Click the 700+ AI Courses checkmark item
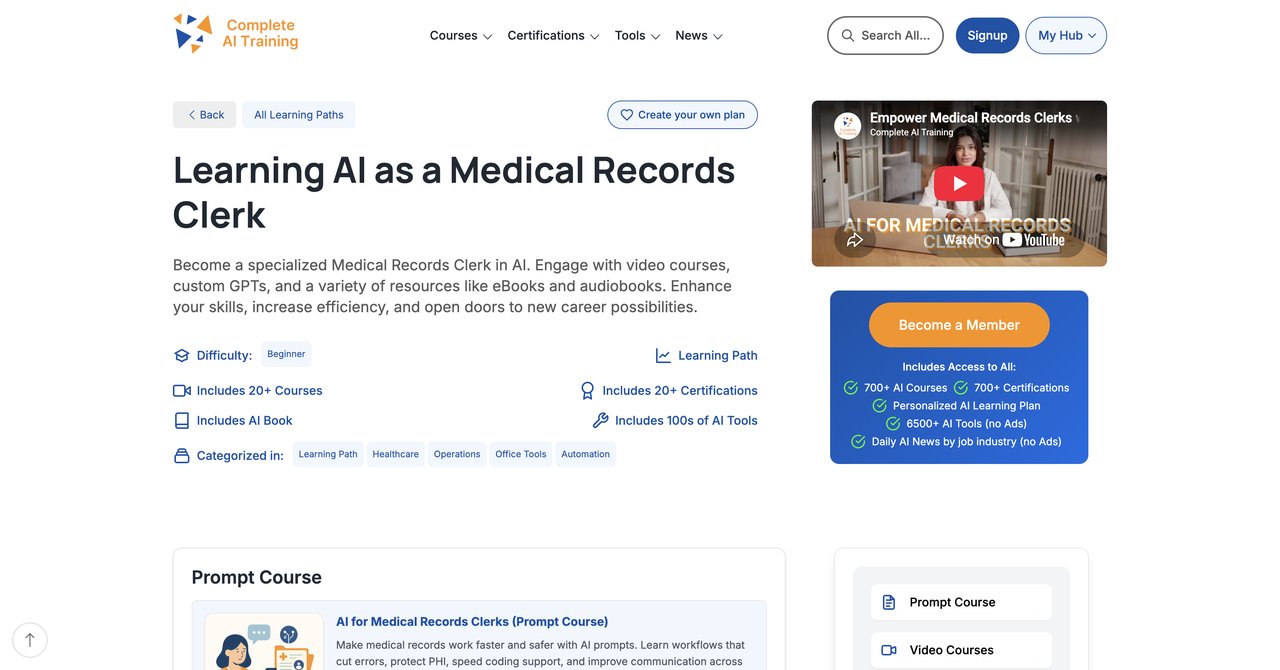The image size is (1280, 670). point(895,388)
